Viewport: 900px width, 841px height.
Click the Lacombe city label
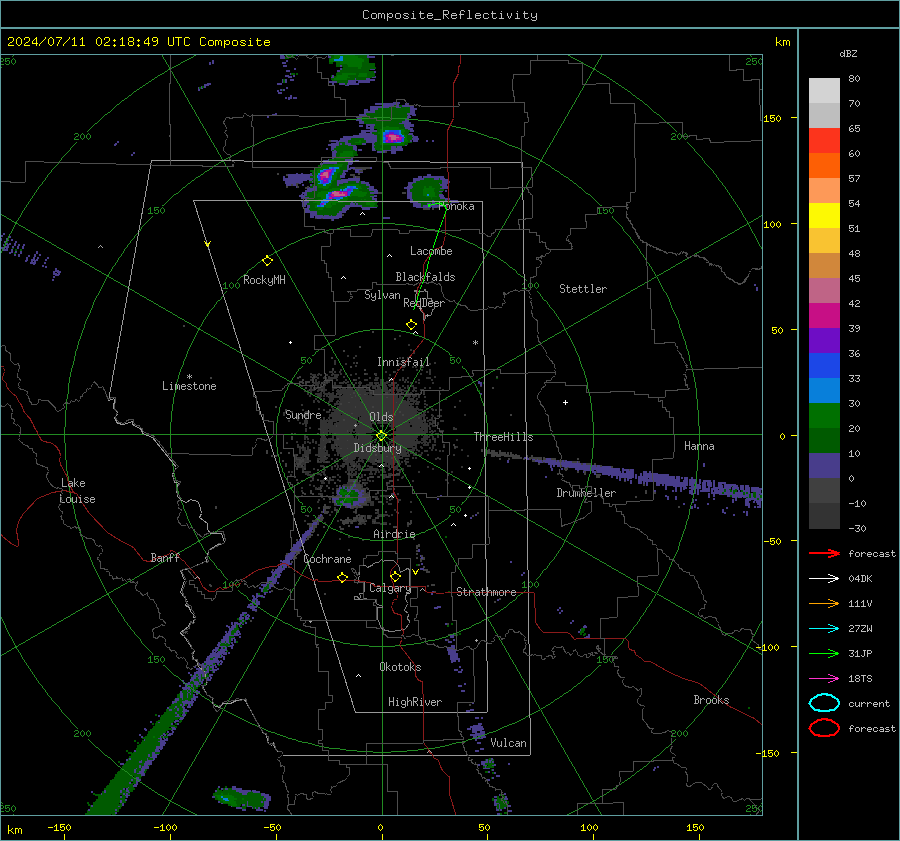tap(431, 251)
